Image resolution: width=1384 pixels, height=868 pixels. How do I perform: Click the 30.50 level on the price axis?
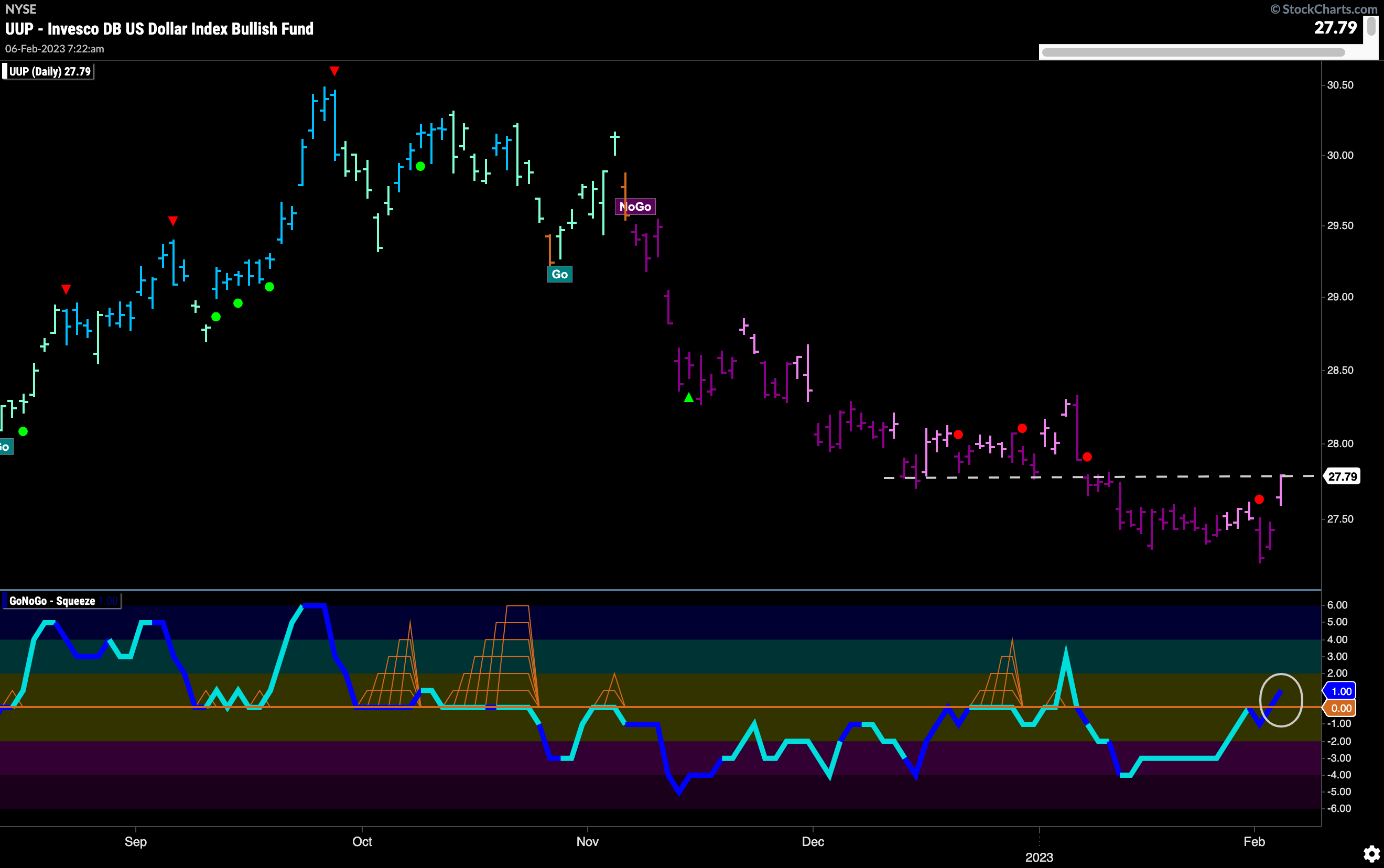1340,85
